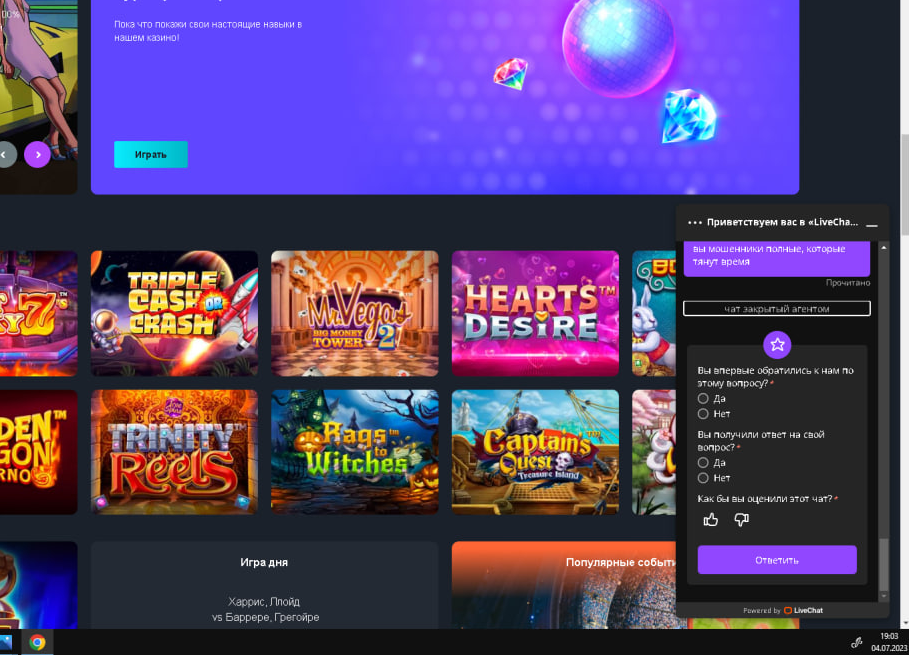909x655 pixels.
Task: Click the system tray link icon
Action: [x=856, y=642]
